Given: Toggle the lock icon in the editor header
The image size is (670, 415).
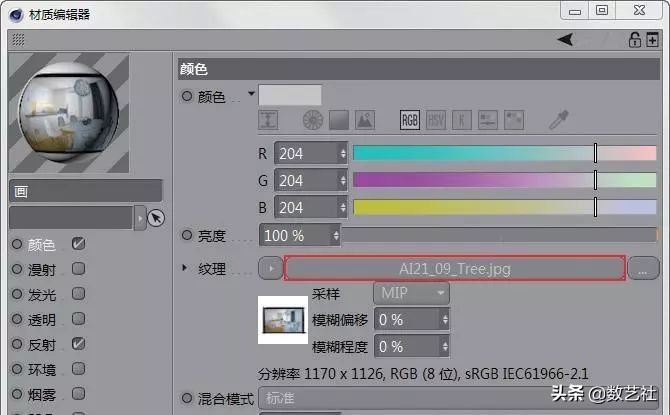Looking at the screenshot, I should (x=635, y=40).
